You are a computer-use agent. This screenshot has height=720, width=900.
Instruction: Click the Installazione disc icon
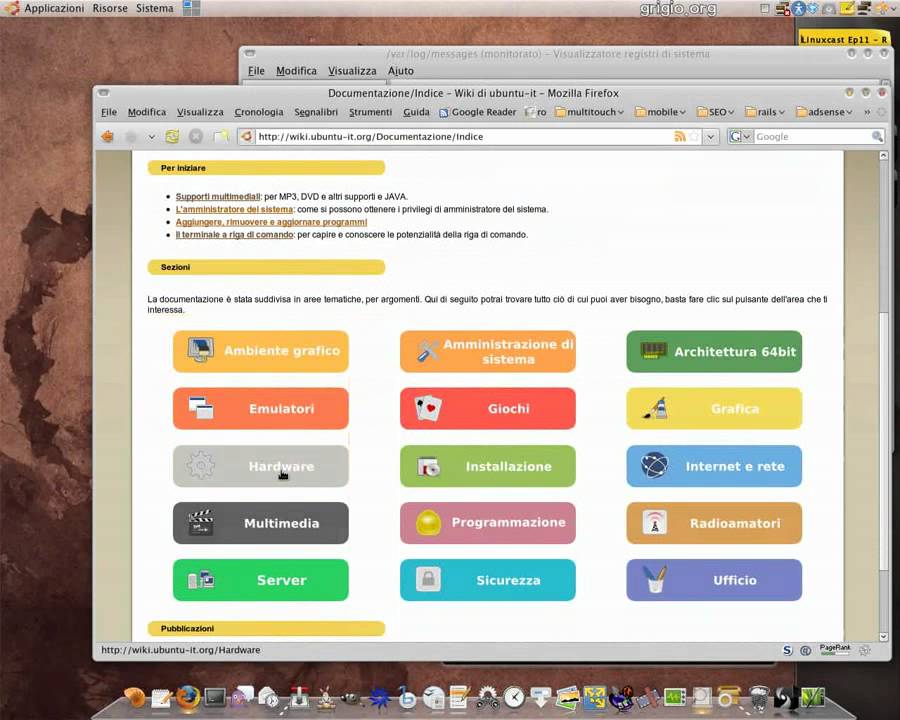pos(428,466)
